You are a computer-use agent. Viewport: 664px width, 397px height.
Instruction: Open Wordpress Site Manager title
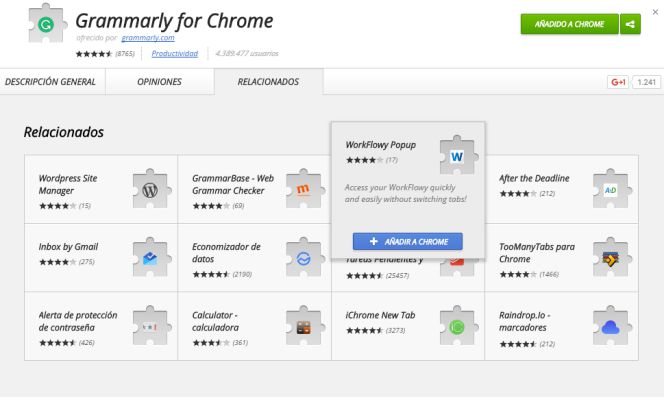(x=68, y=184)
